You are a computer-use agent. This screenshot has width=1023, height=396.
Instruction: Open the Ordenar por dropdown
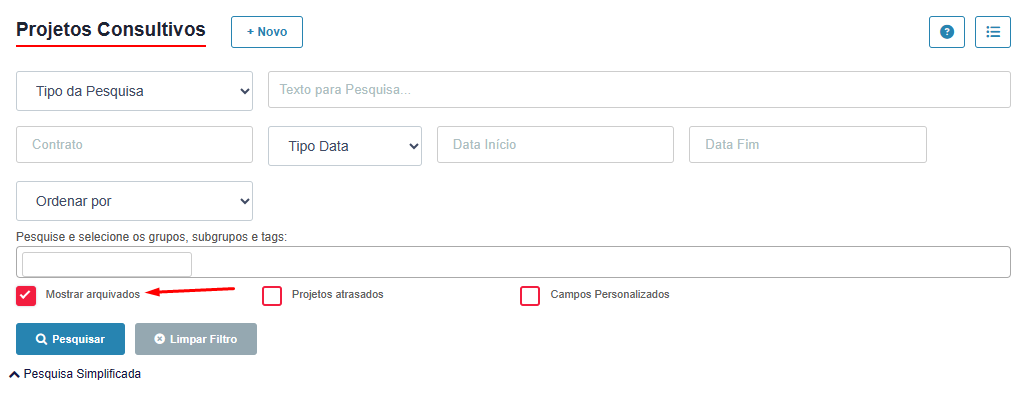point(134,201)
